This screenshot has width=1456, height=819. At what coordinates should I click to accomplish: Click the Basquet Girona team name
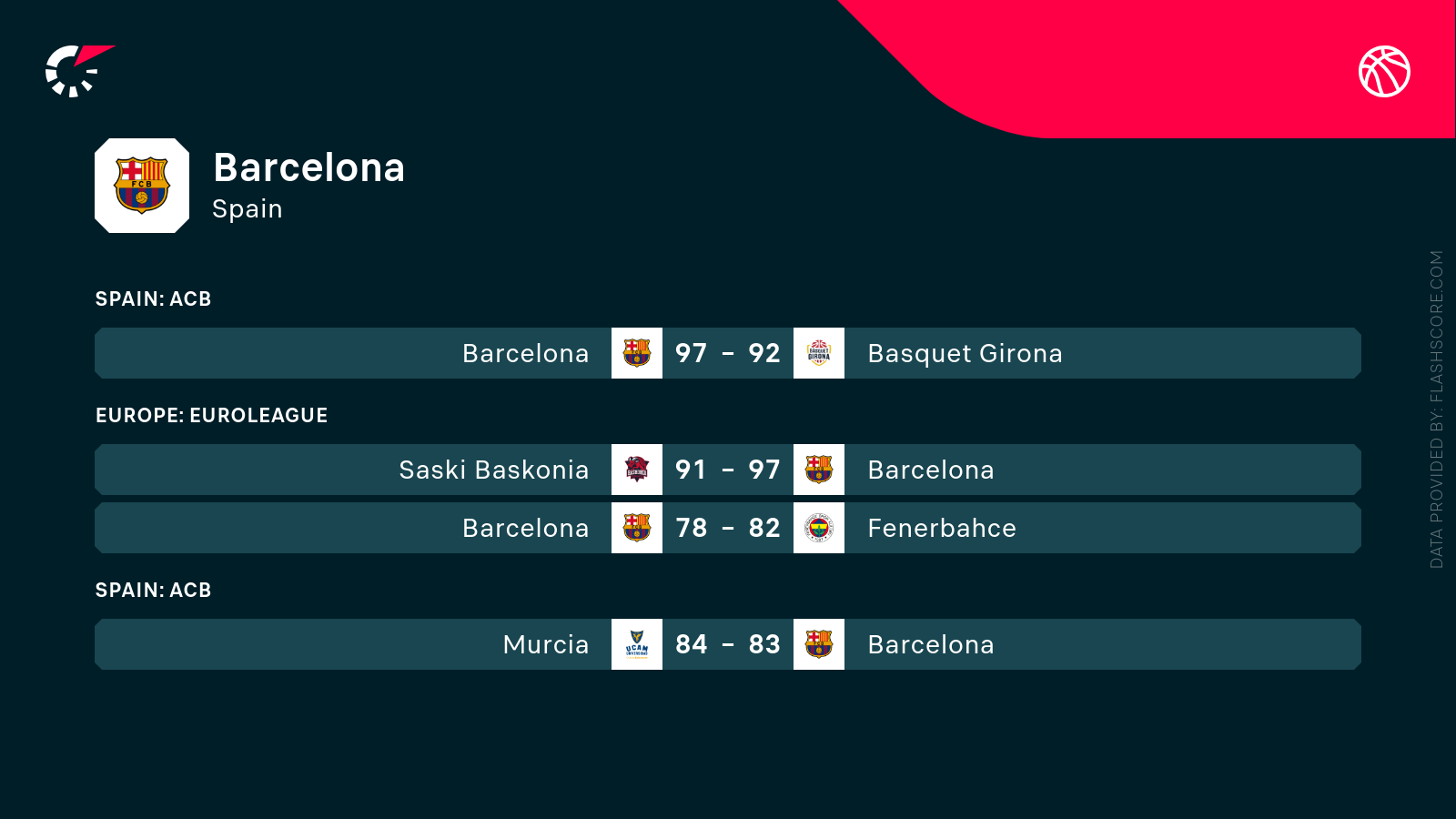pos(965,353)
